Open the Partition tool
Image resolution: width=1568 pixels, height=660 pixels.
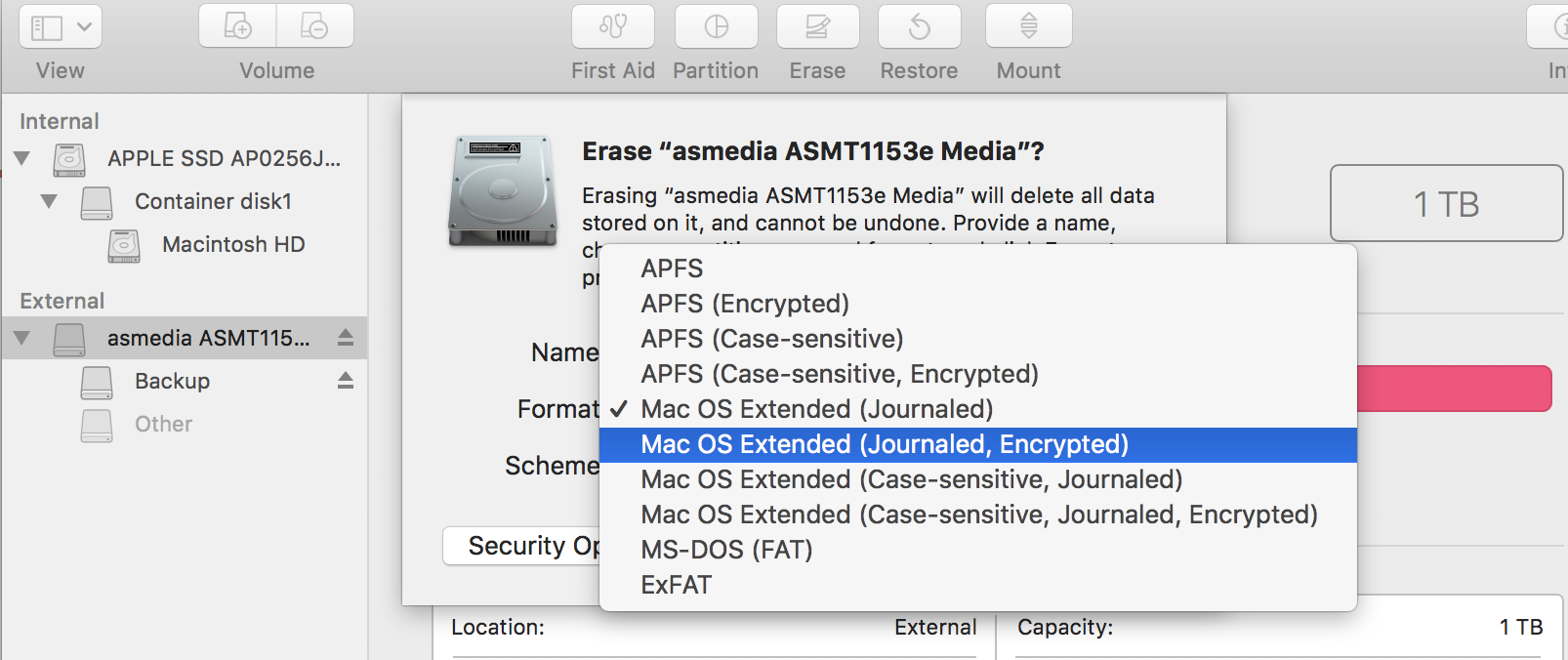(x=717, y=26)
